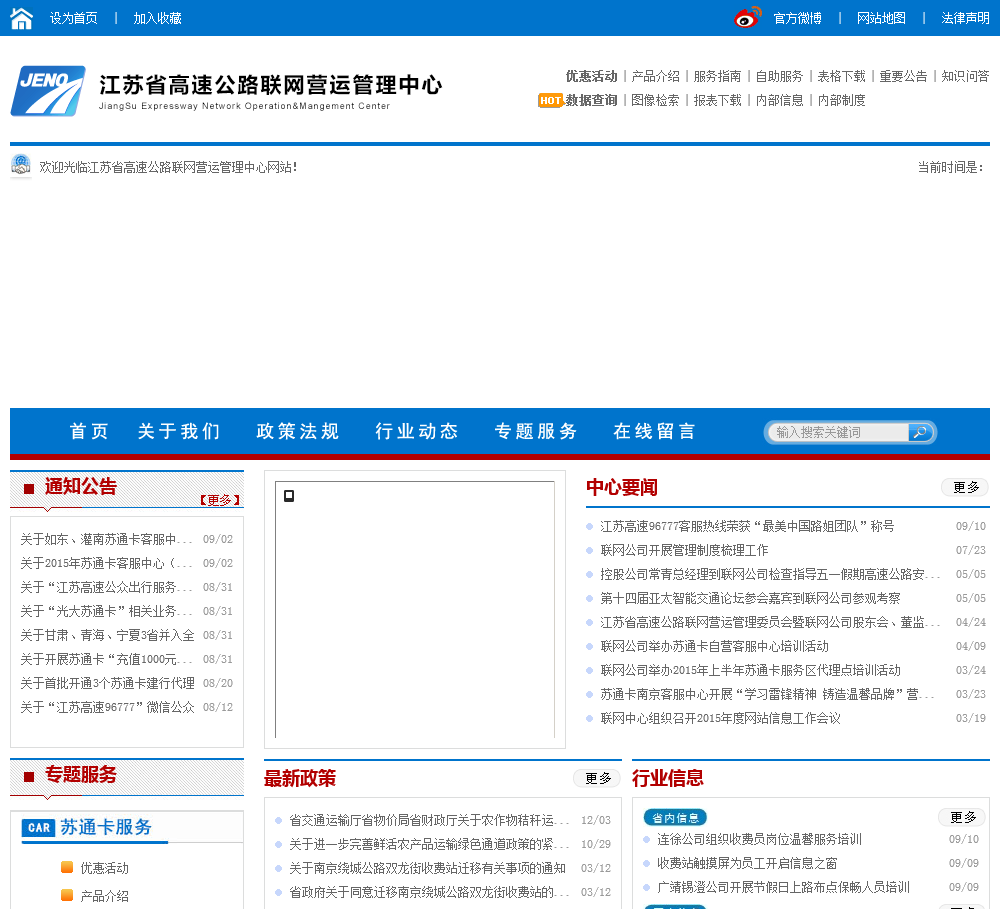Click 服务指南 header link
The image size is (1000, 909).
(x=717, y=76)
